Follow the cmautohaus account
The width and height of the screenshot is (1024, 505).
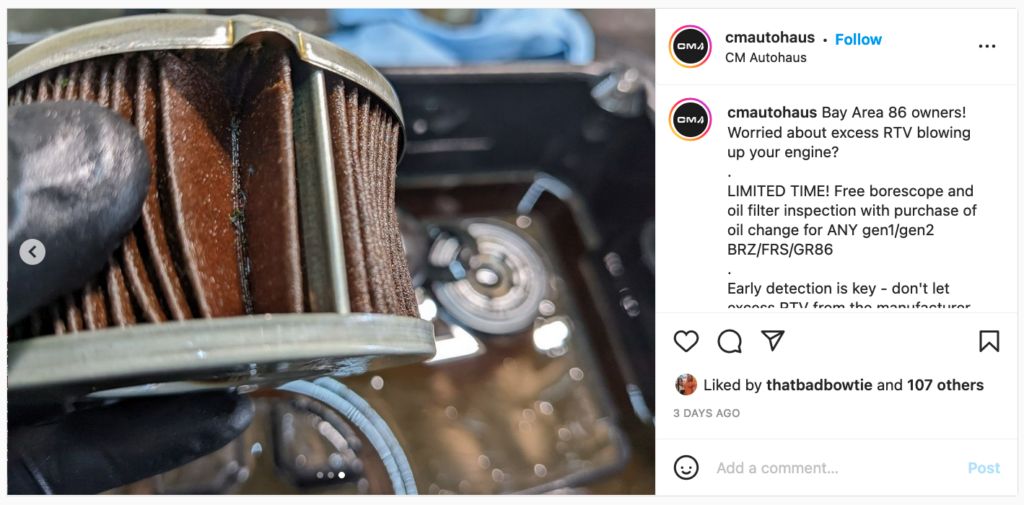858,39
